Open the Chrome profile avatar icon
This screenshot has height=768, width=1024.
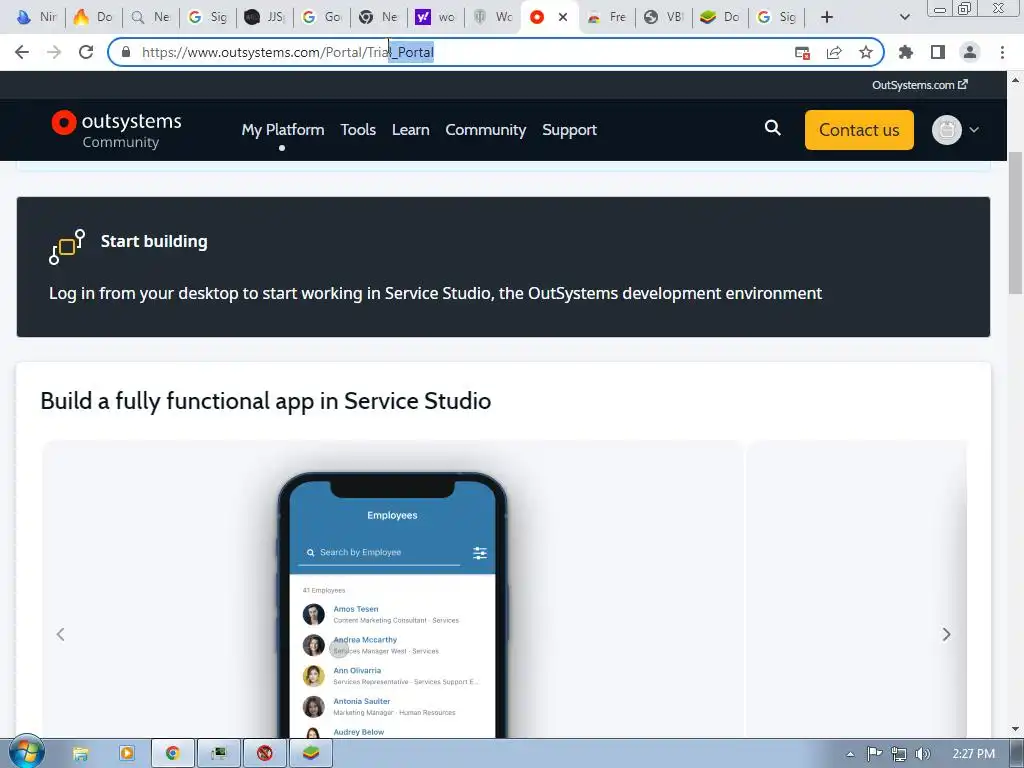click(x=970, y=52)
